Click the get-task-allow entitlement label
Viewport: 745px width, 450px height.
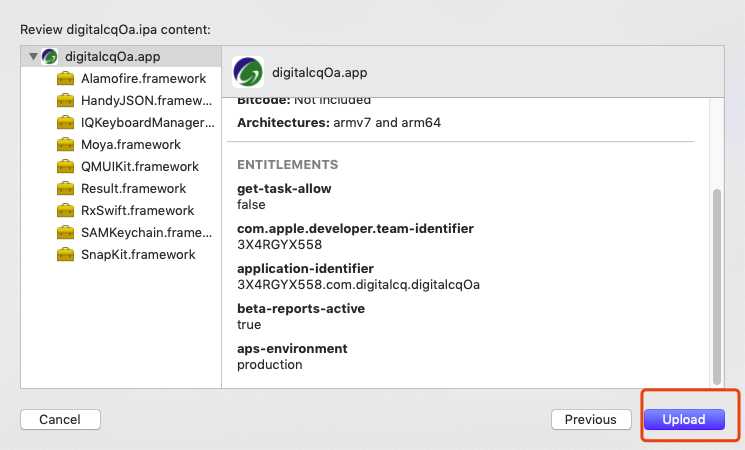coord(284,189)
